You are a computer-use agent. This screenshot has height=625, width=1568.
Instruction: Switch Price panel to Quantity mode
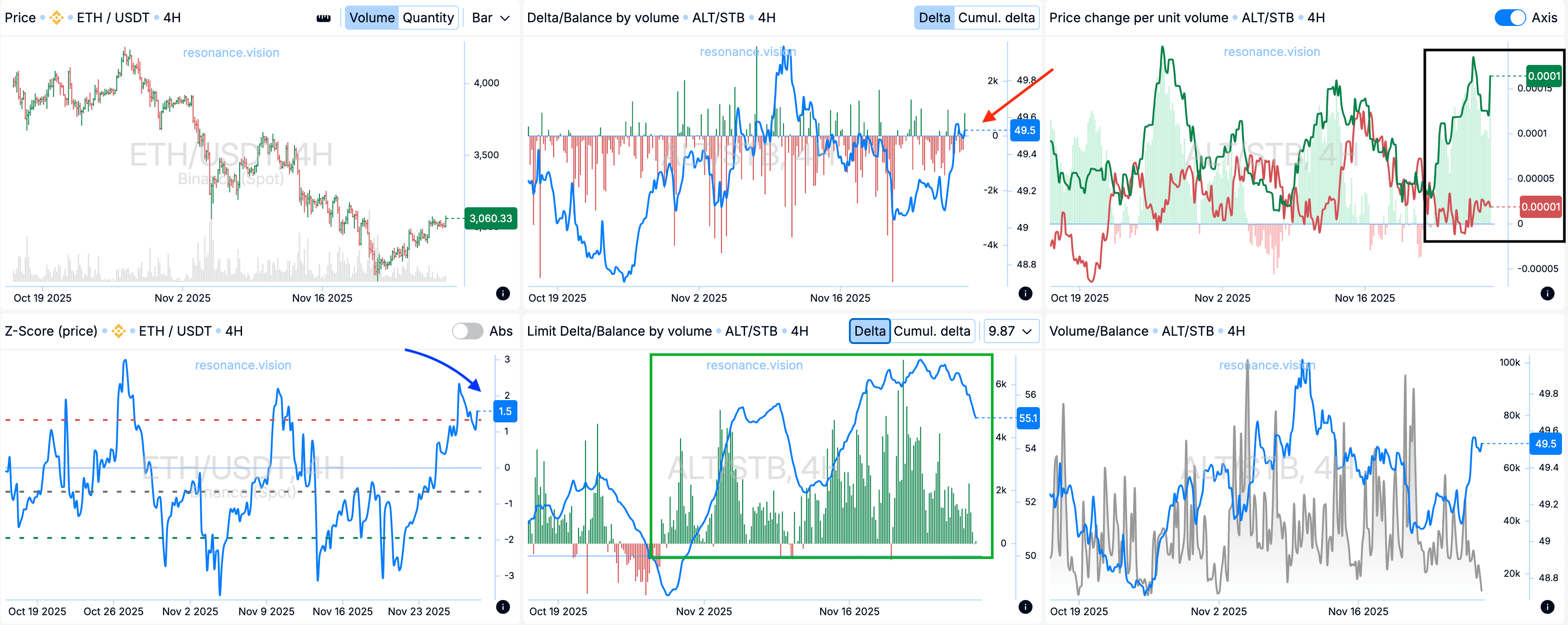[x=428, y=18]
